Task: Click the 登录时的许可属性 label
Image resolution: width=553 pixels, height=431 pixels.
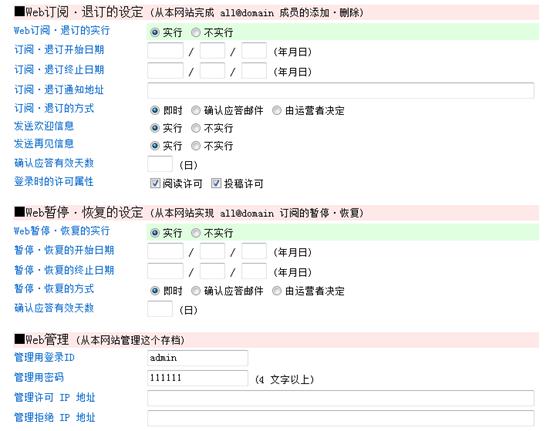Action: pos(54,182)
